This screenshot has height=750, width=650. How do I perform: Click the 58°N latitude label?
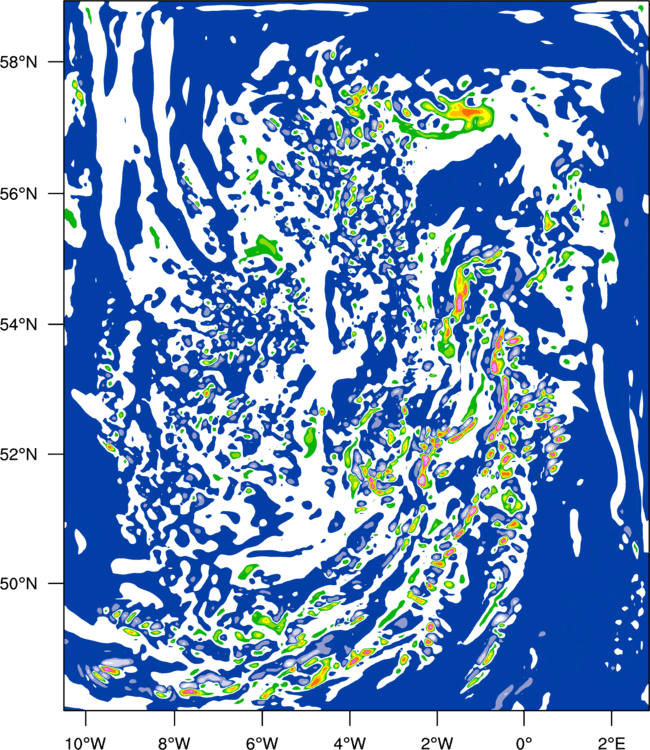[x=19, y=62]
